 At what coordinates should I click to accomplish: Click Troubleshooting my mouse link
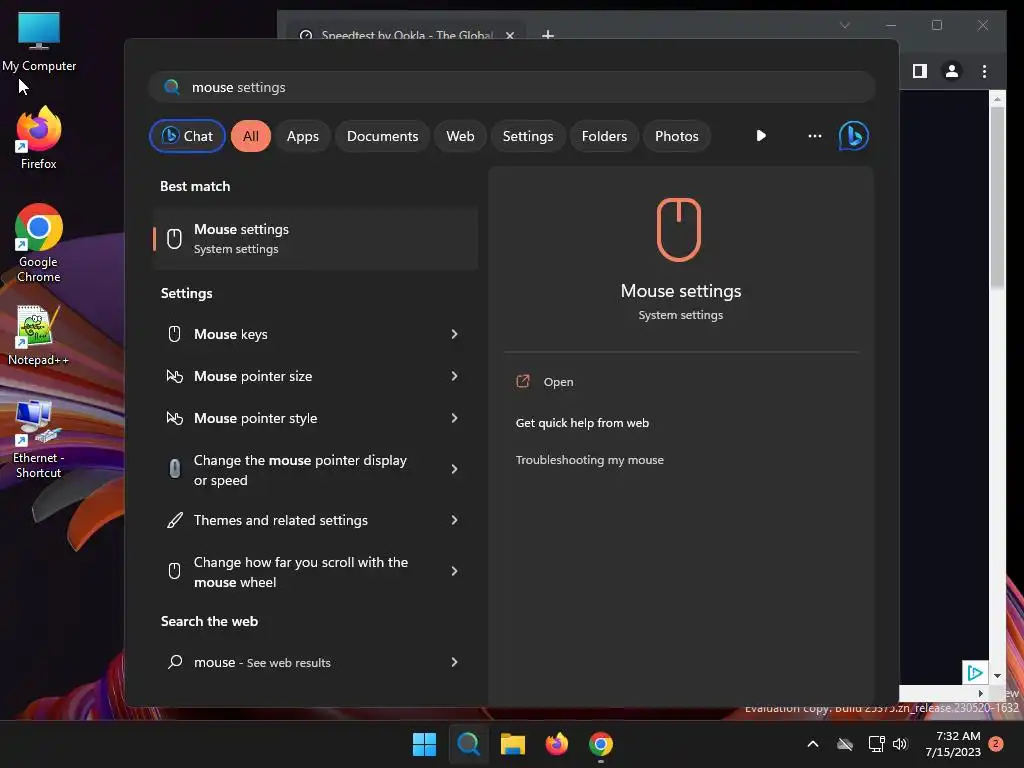tap(590, 460)
